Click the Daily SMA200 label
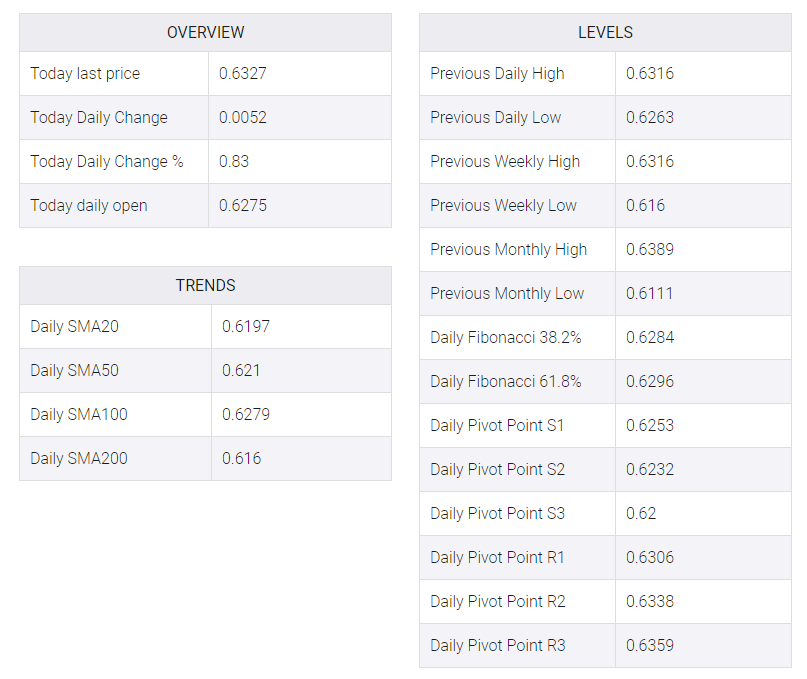The width and height of the screenshot is (807, 679). coord(79,458)
